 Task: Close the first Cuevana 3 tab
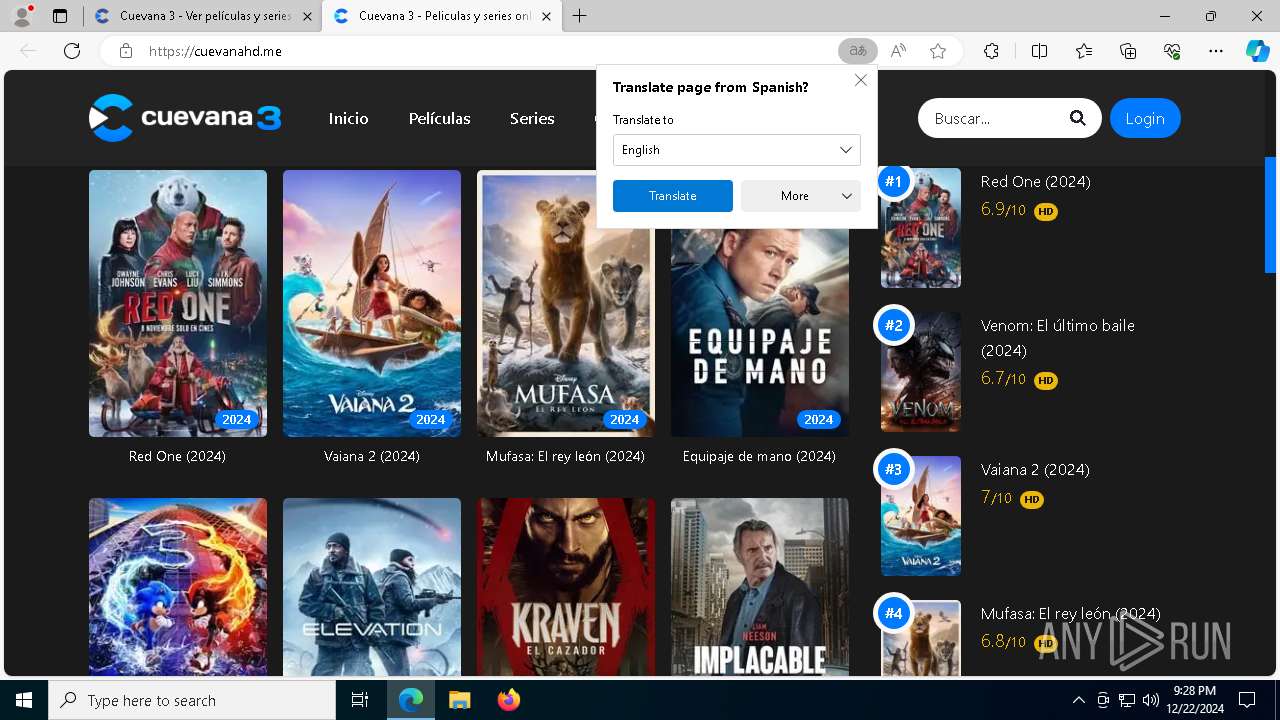pyautogui.click(x=307, y=17)
